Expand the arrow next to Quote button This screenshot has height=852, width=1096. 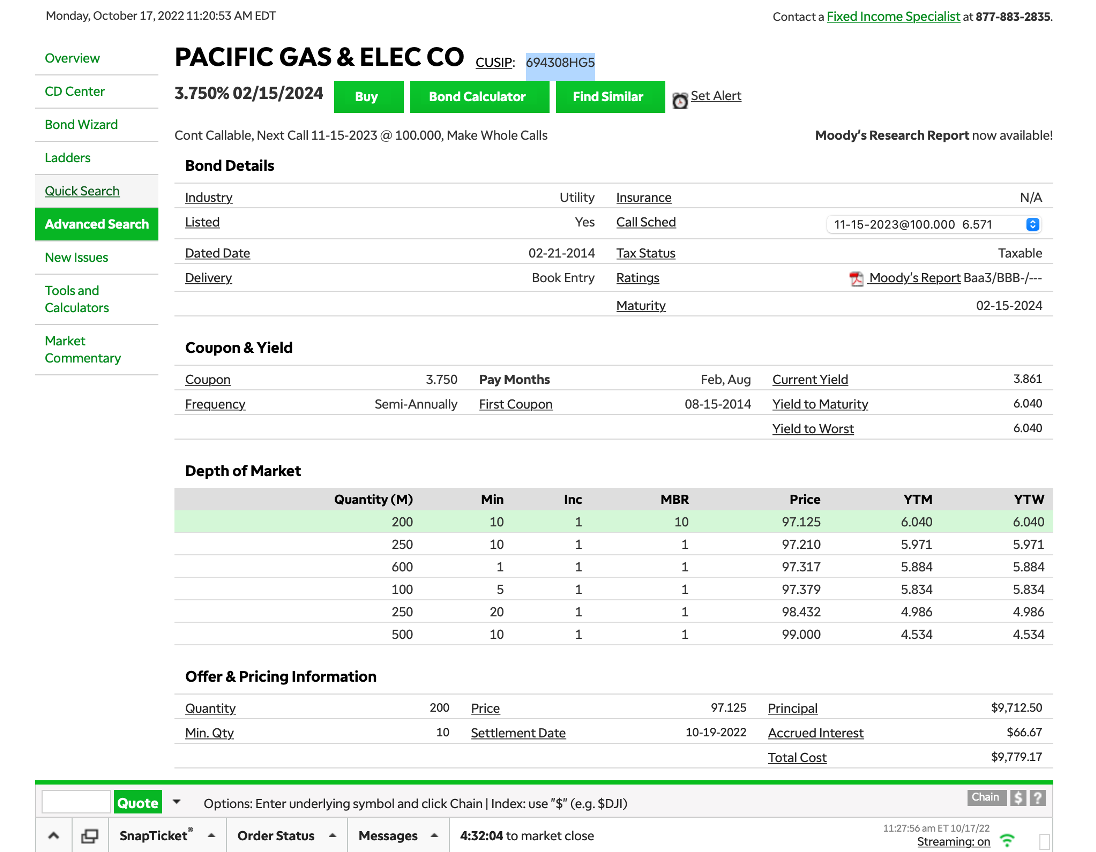click(177, 802)
